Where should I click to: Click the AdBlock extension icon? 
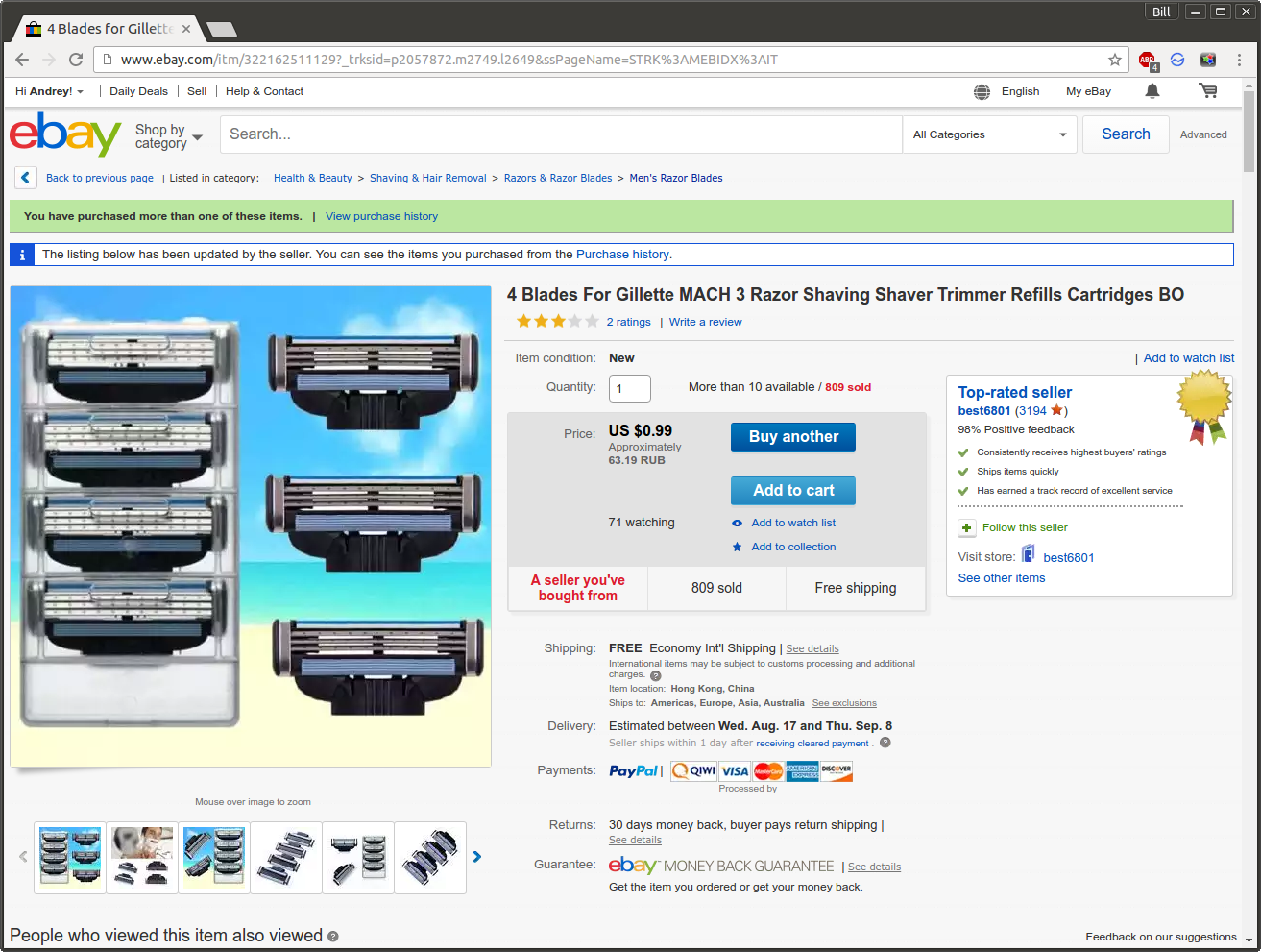1148,61
